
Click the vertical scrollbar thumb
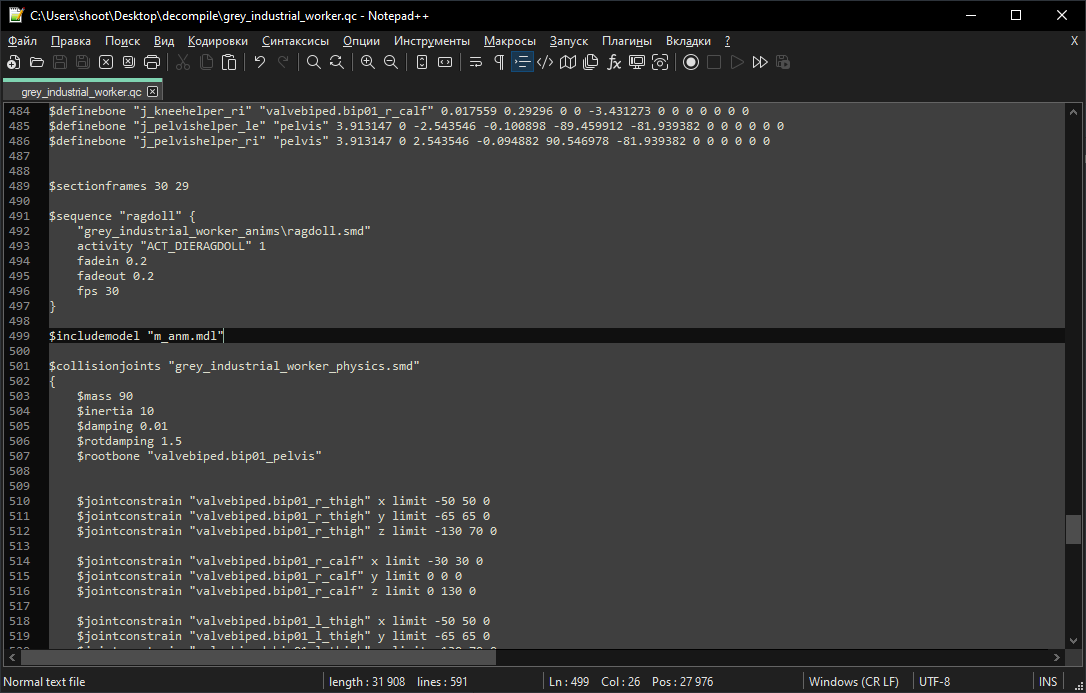[x=1074, y=530]
